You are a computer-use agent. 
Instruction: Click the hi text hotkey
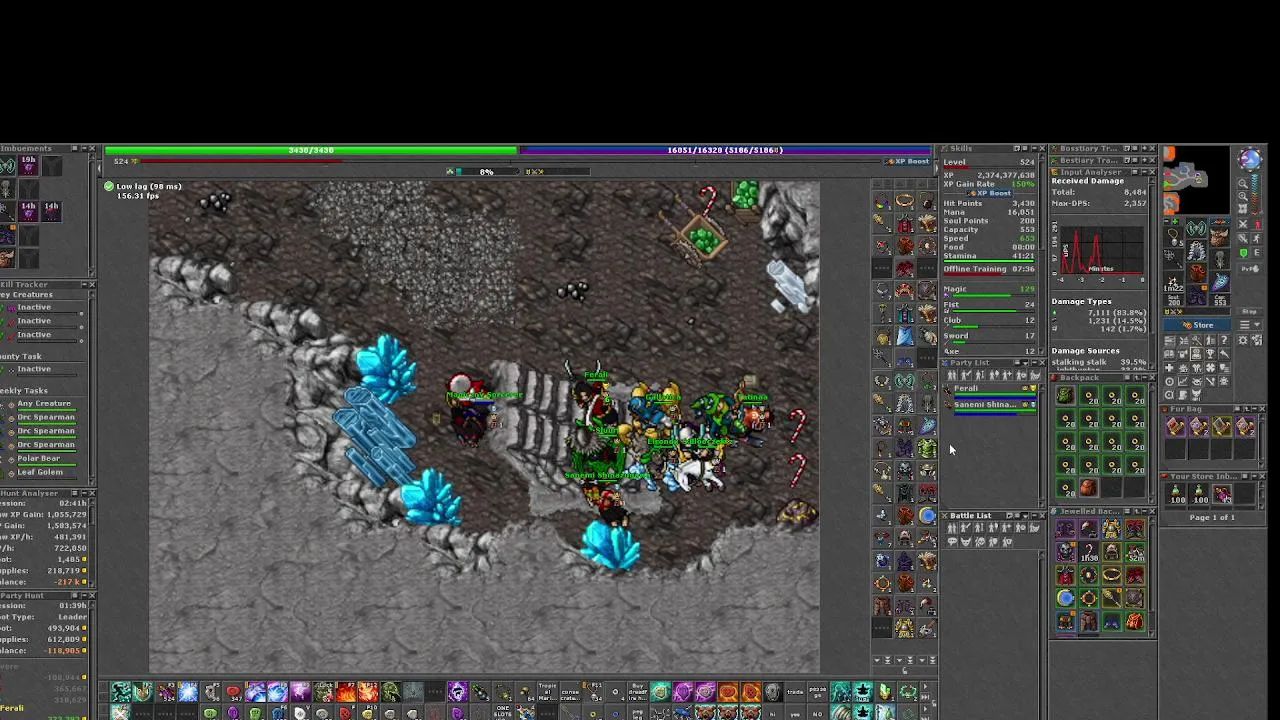pos(772,713)
